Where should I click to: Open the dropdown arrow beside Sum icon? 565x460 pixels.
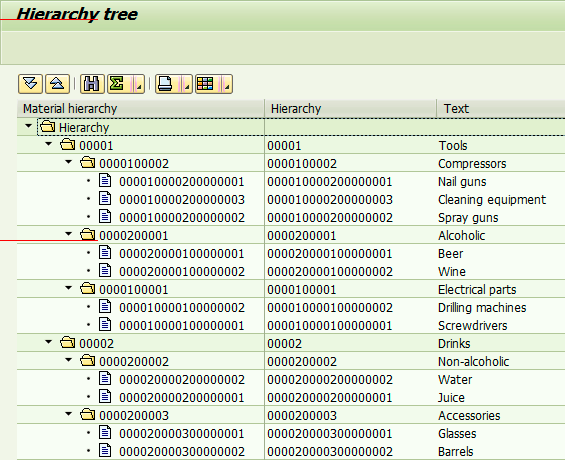[139, 84]
